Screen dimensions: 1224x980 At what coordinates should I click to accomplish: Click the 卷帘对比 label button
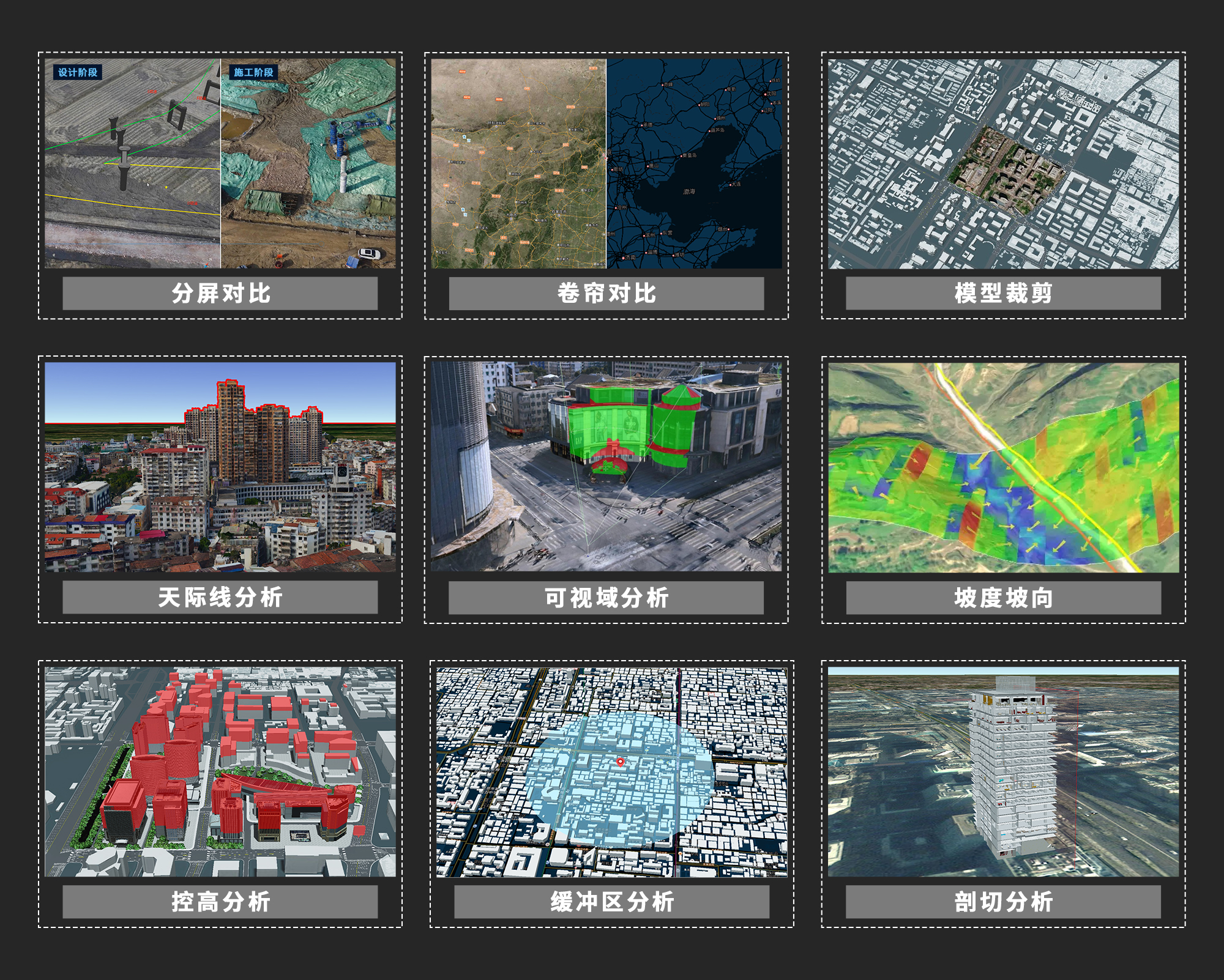[606, 293]
